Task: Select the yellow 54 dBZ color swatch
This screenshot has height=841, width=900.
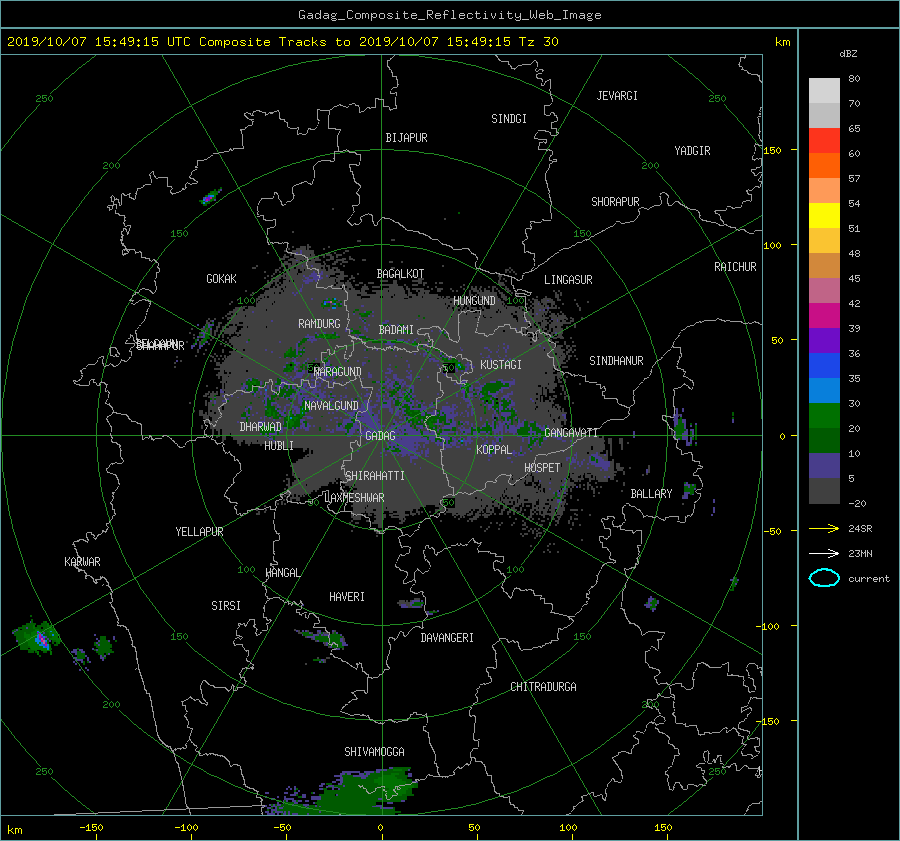Action: pyautogui.click(x=824, y=216)
